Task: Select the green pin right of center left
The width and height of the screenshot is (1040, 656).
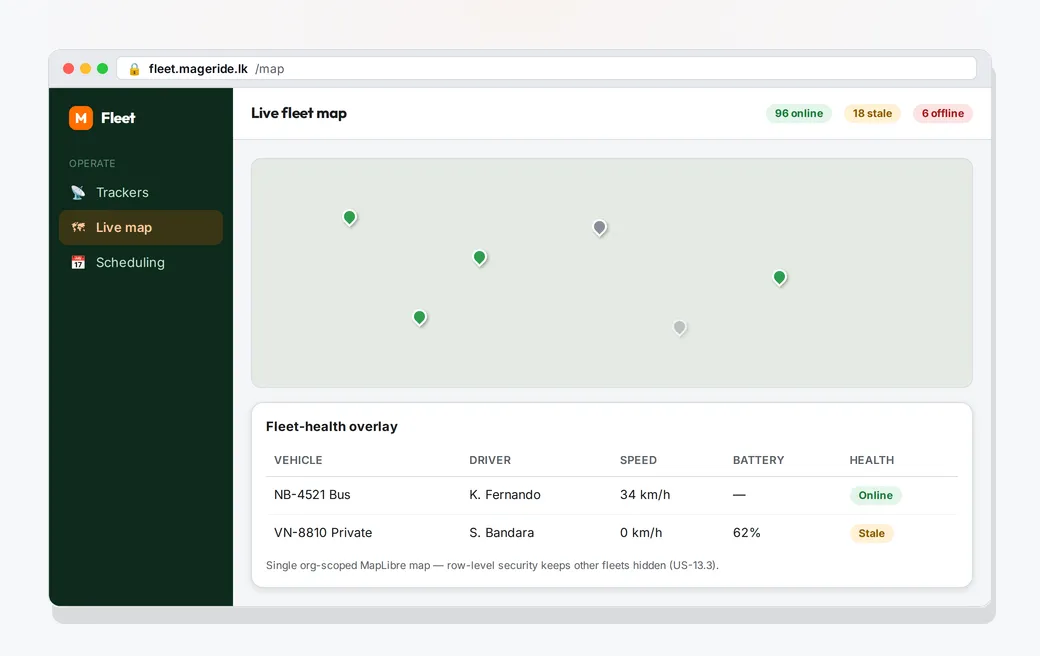Action: tap(480, 257)
